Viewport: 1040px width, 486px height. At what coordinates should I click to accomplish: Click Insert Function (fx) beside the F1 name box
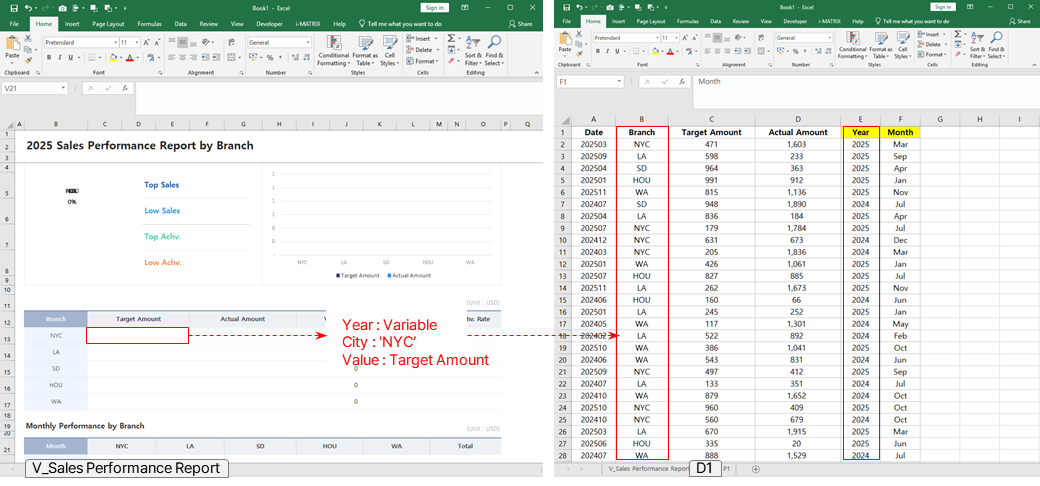pos(681,82)
